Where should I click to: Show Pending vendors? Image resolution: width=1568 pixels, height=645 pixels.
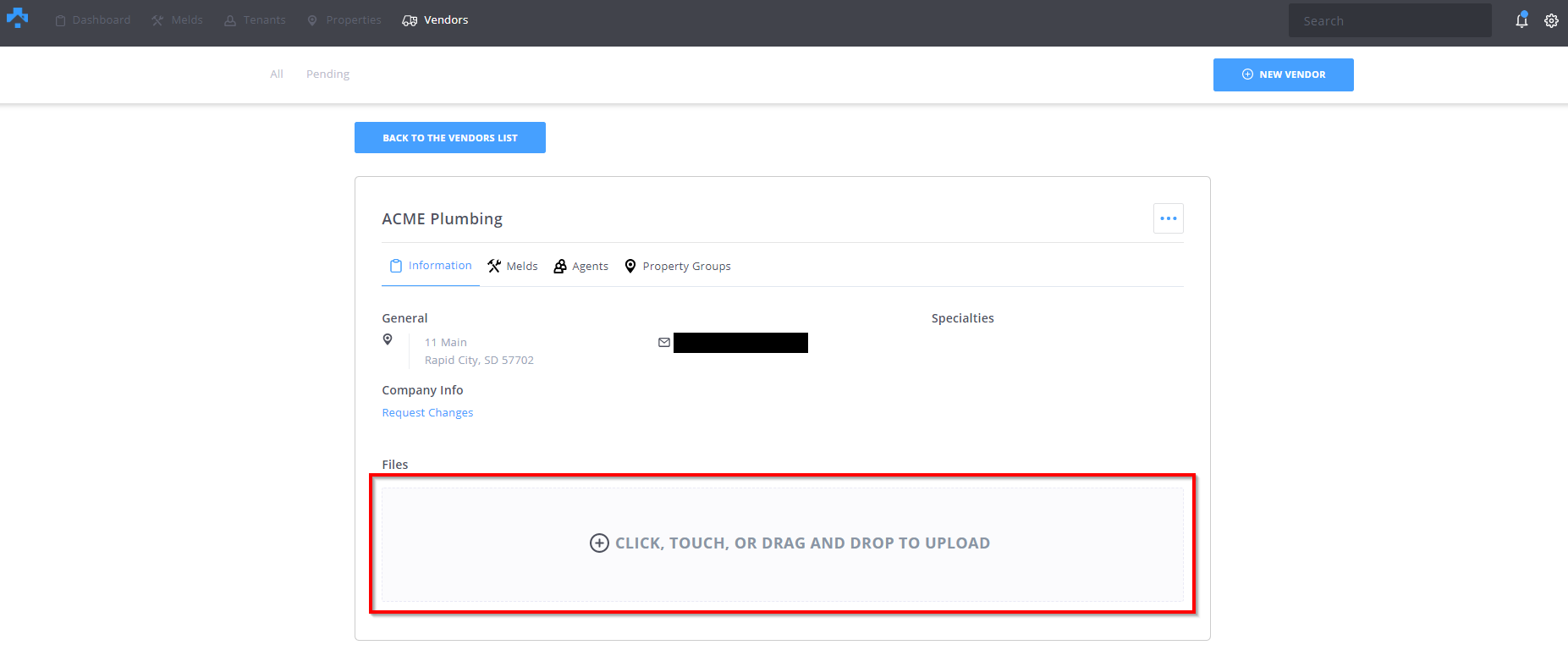pos(327,74)
